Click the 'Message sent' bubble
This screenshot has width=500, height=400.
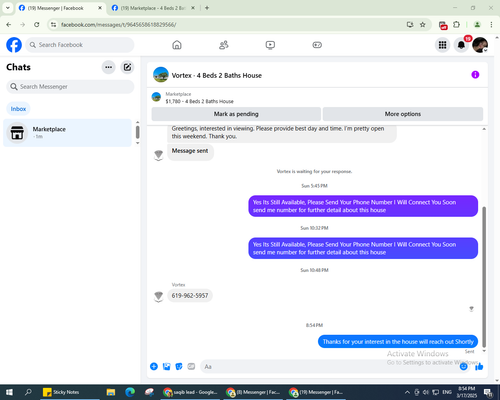point(190,151)
